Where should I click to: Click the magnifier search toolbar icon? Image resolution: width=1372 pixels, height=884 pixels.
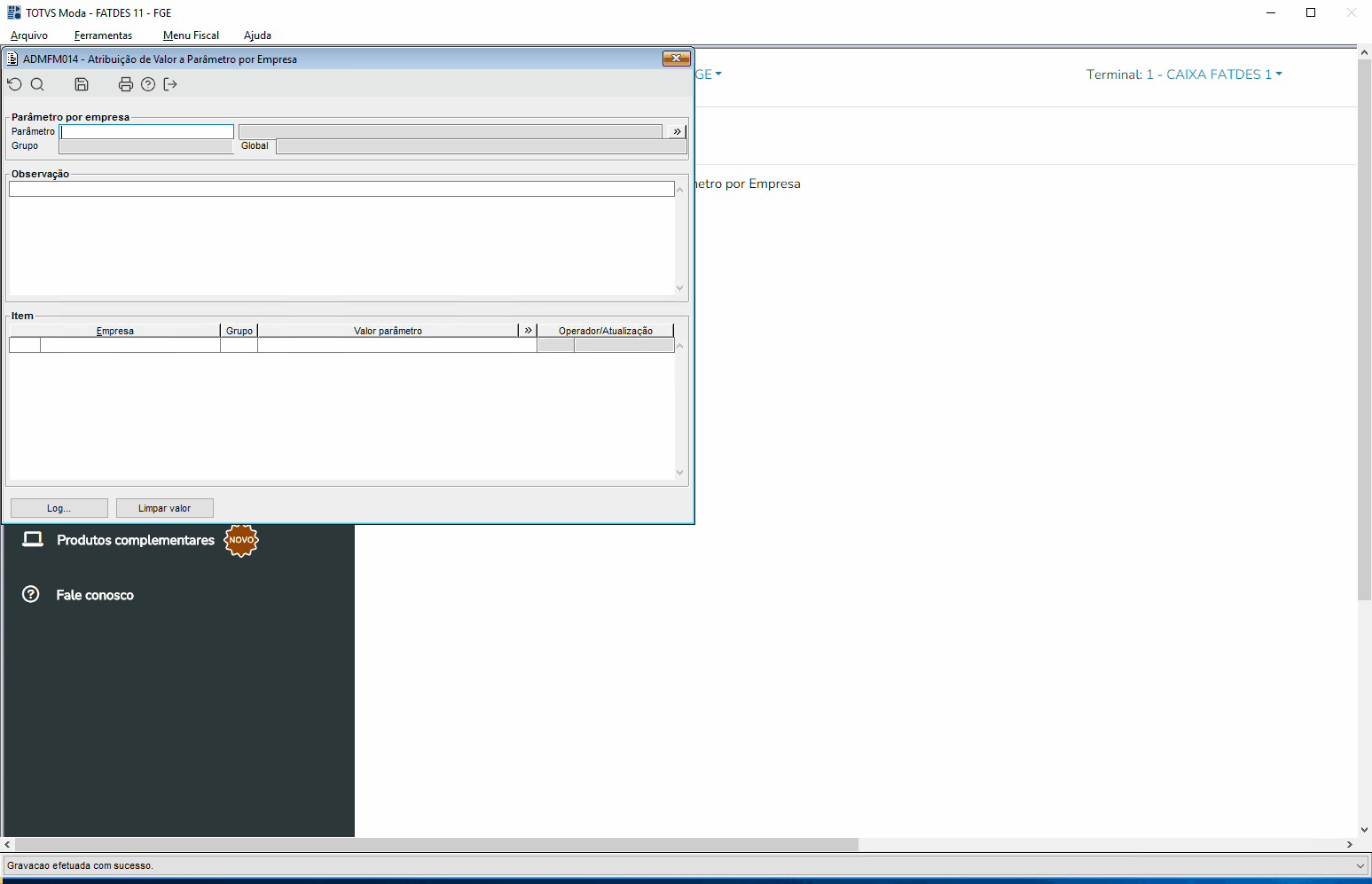point(37,84)
